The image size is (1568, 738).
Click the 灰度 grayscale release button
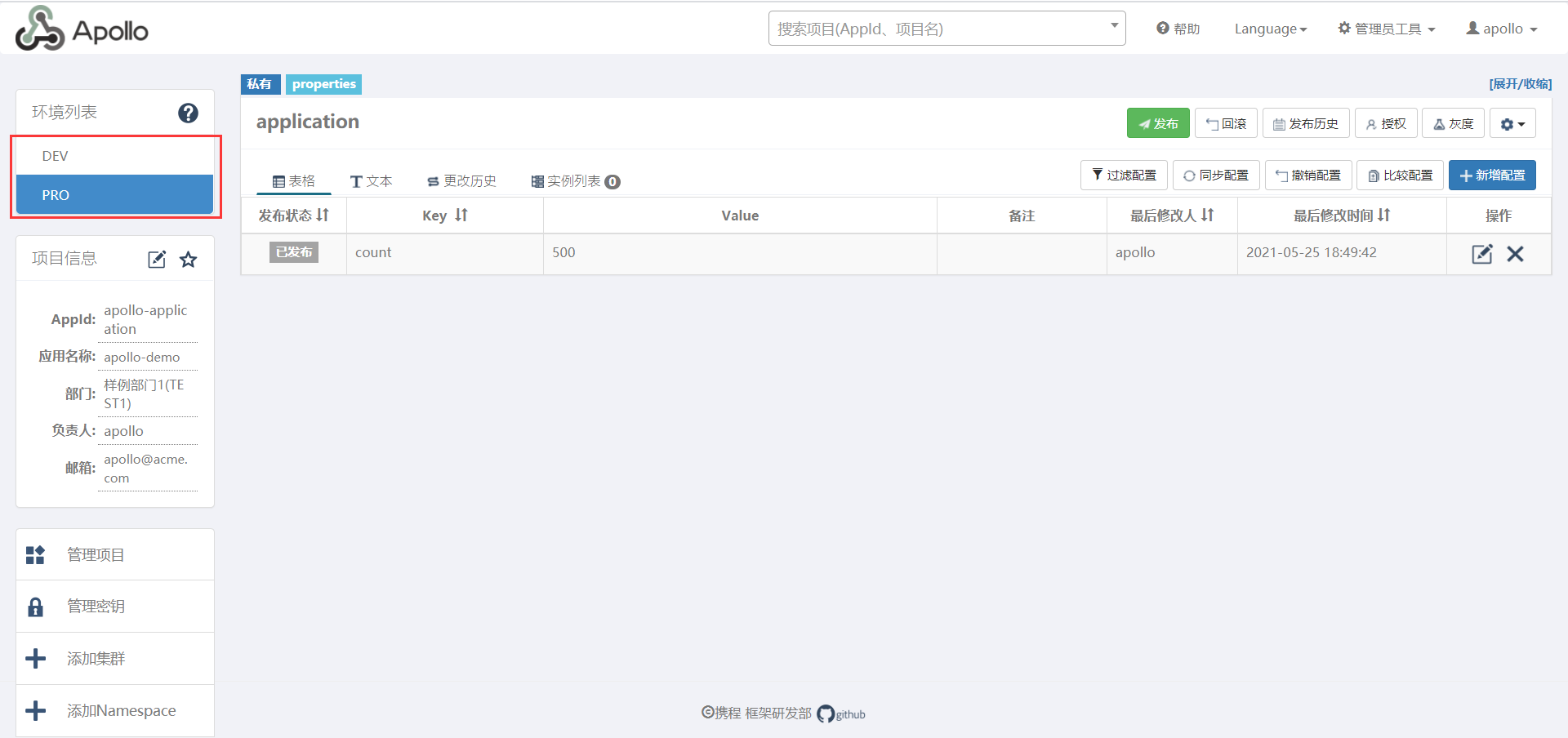(x=1454, y=124)
